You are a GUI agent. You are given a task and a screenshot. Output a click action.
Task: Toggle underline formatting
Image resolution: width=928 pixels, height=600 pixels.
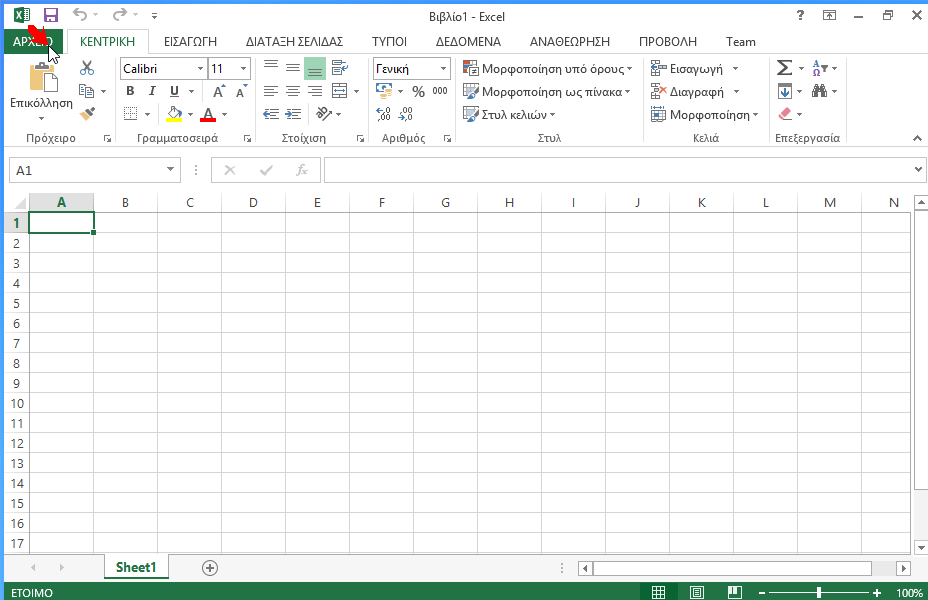pyautogui.click(x=174, y=91)
